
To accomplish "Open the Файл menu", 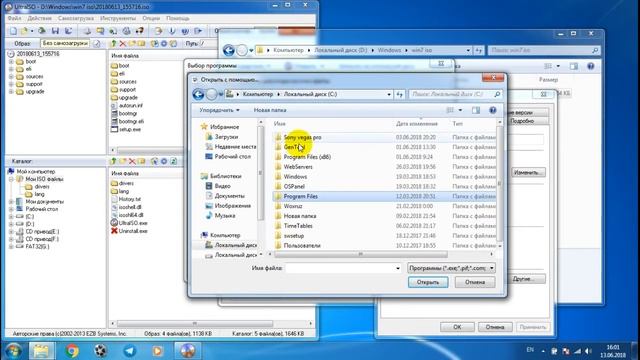I will pos(14,18).
